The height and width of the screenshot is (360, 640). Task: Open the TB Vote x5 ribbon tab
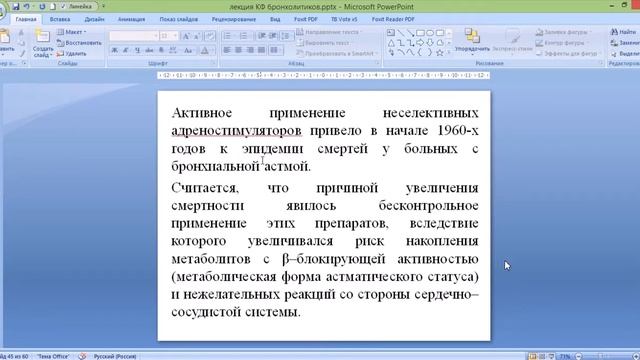coord(344,19)
